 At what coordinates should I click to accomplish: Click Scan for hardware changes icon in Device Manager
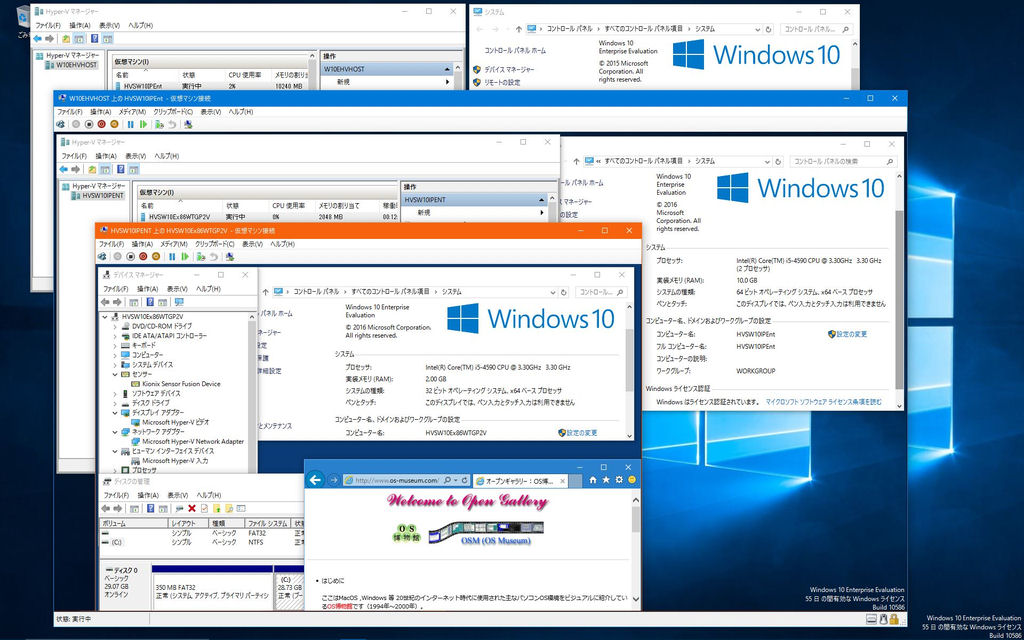click(x=179, y=302)
